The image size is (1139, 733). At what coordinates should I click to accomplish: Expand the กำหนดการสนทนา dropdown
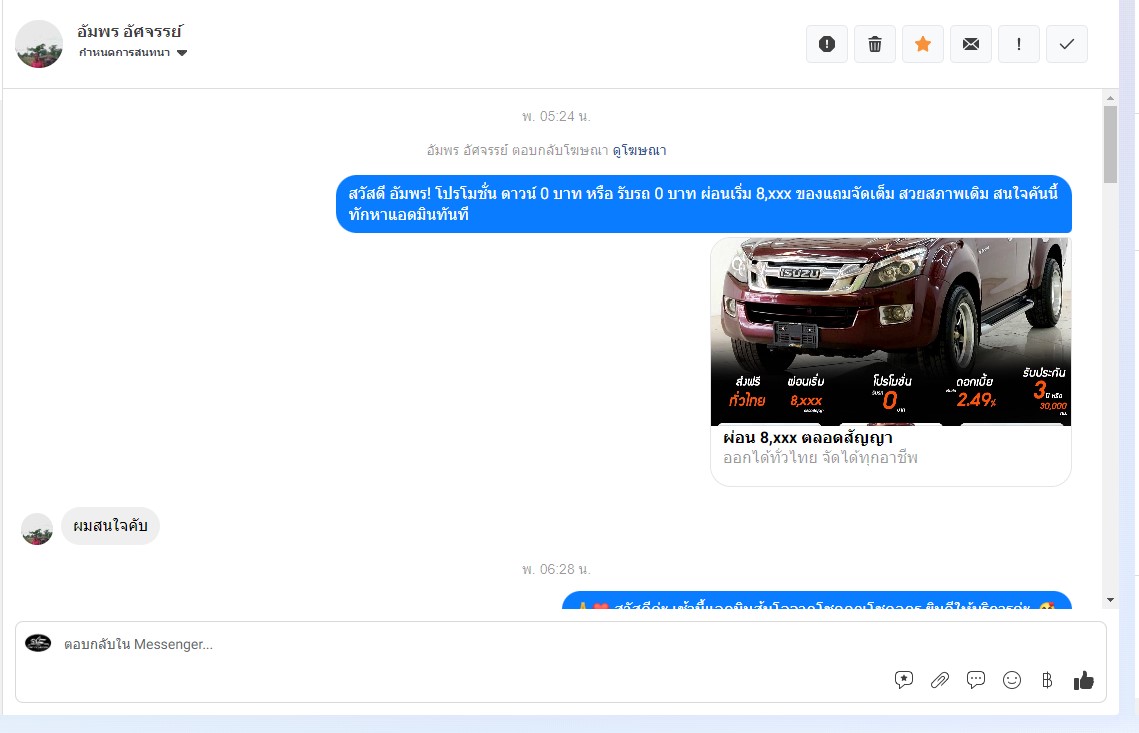[x=133, y=52]
